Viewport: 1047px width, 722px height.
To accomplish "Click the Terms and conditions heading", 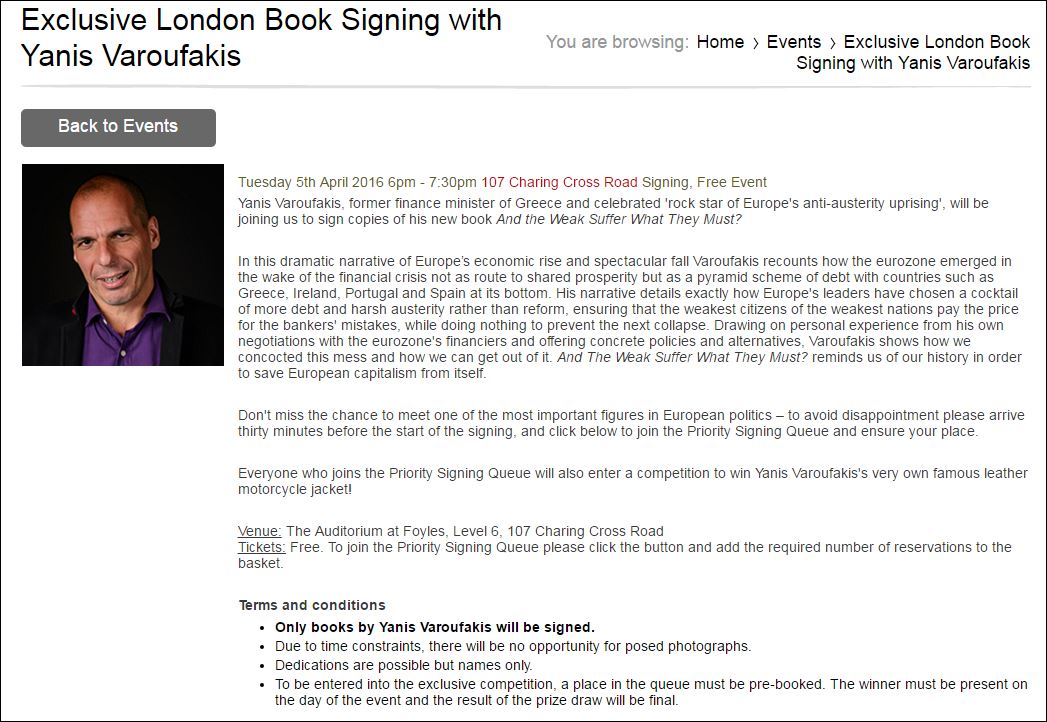I will (312, 605).
